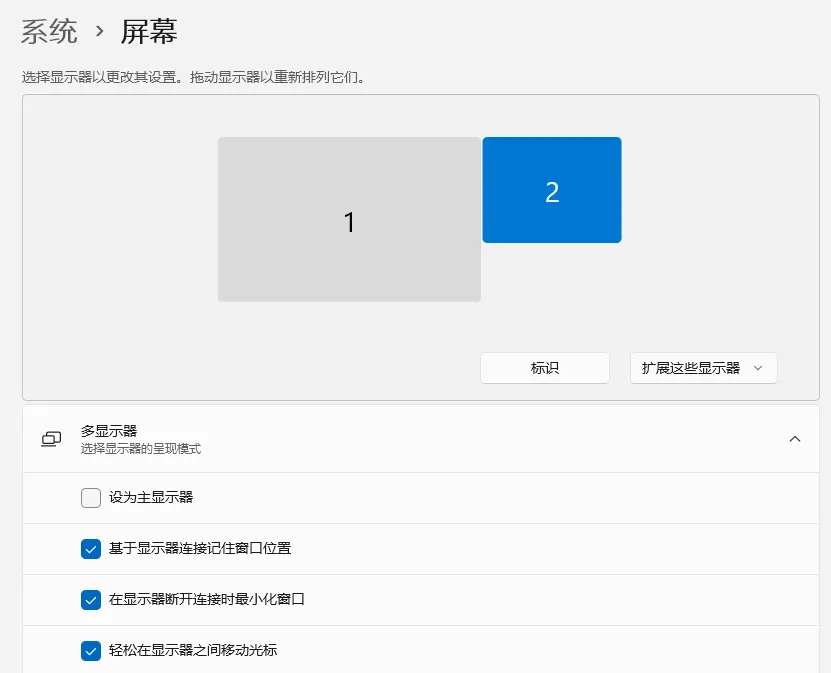The height and width of the screenshot is (673, 831).
Task: Uncheck 在显示器断开连接时最小化窗口
Action: (91, 599)
